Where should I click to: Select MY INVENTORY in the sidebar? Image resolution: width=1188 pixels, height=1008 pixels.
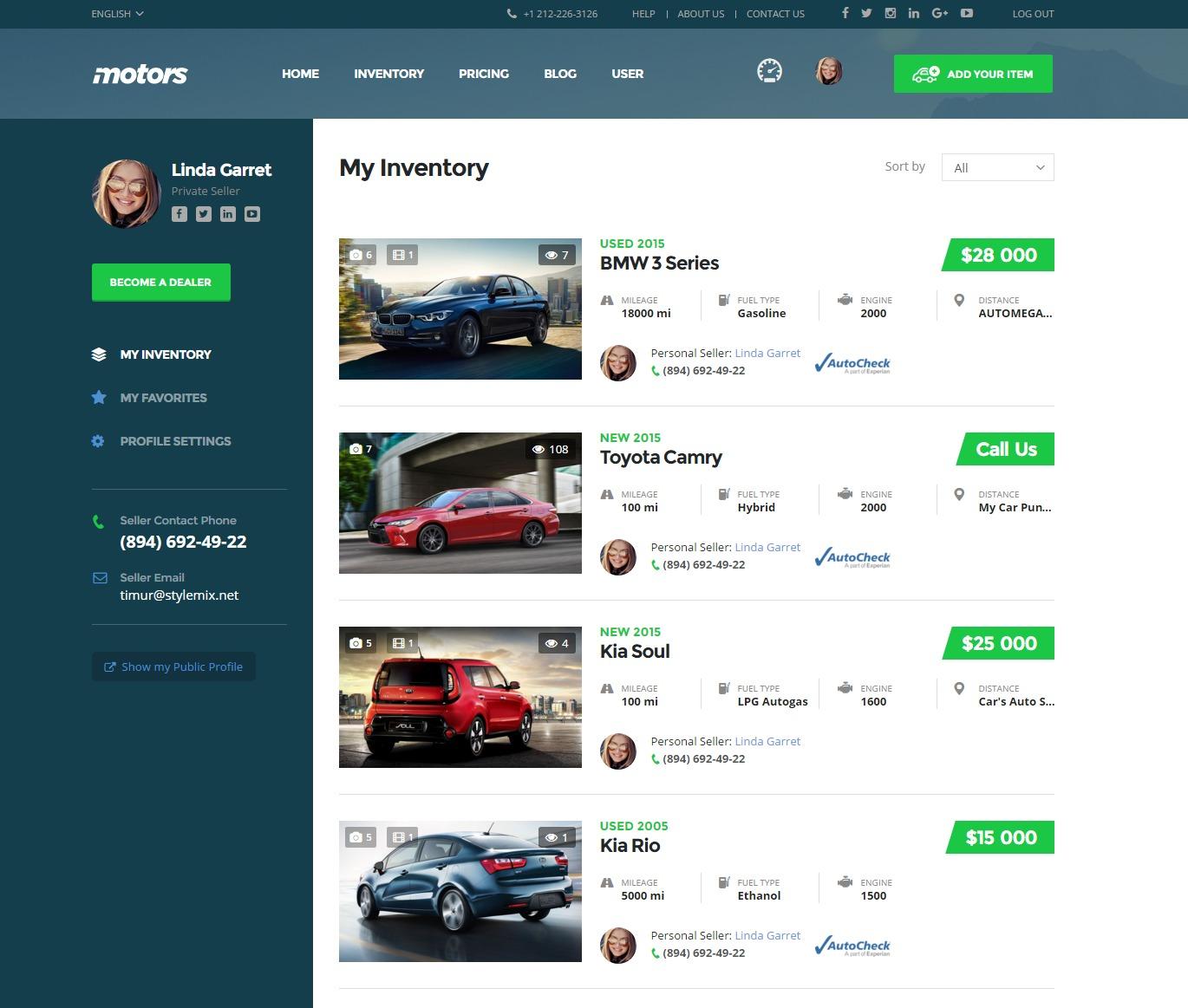[x=152, y=354]
